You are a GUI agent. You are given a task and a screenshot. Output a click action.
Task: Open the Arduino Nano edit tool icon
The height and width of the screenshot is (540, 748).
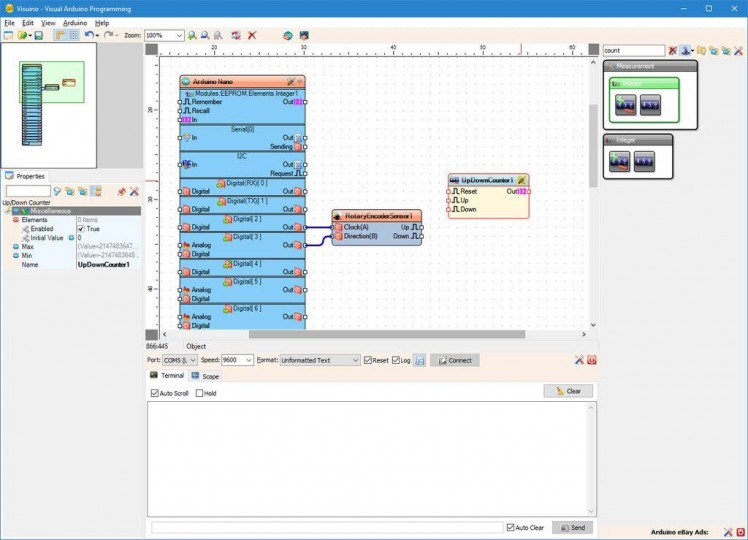(x=291, y=81)
